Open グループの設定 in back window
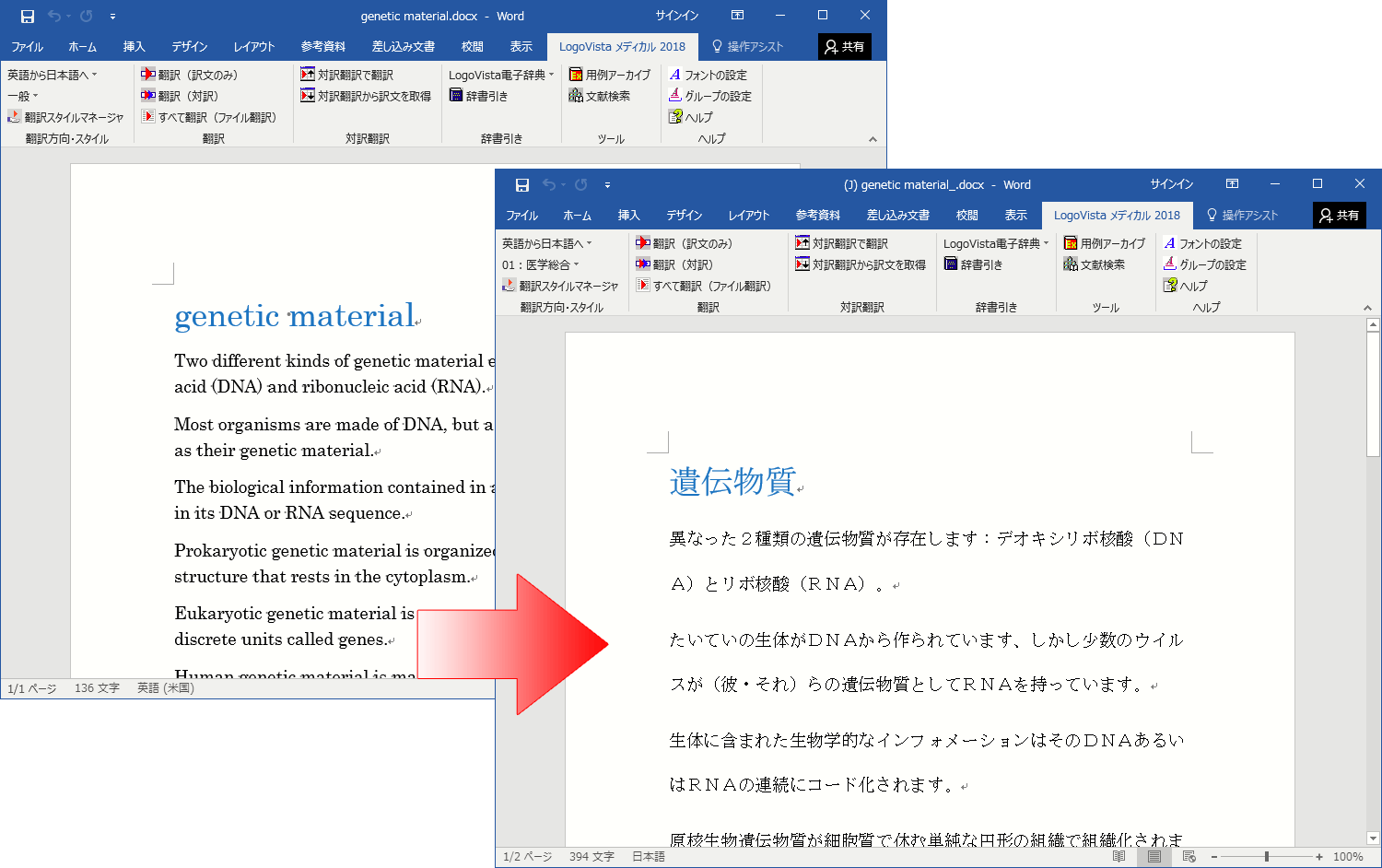The image size is (1382, 868). 710,96
